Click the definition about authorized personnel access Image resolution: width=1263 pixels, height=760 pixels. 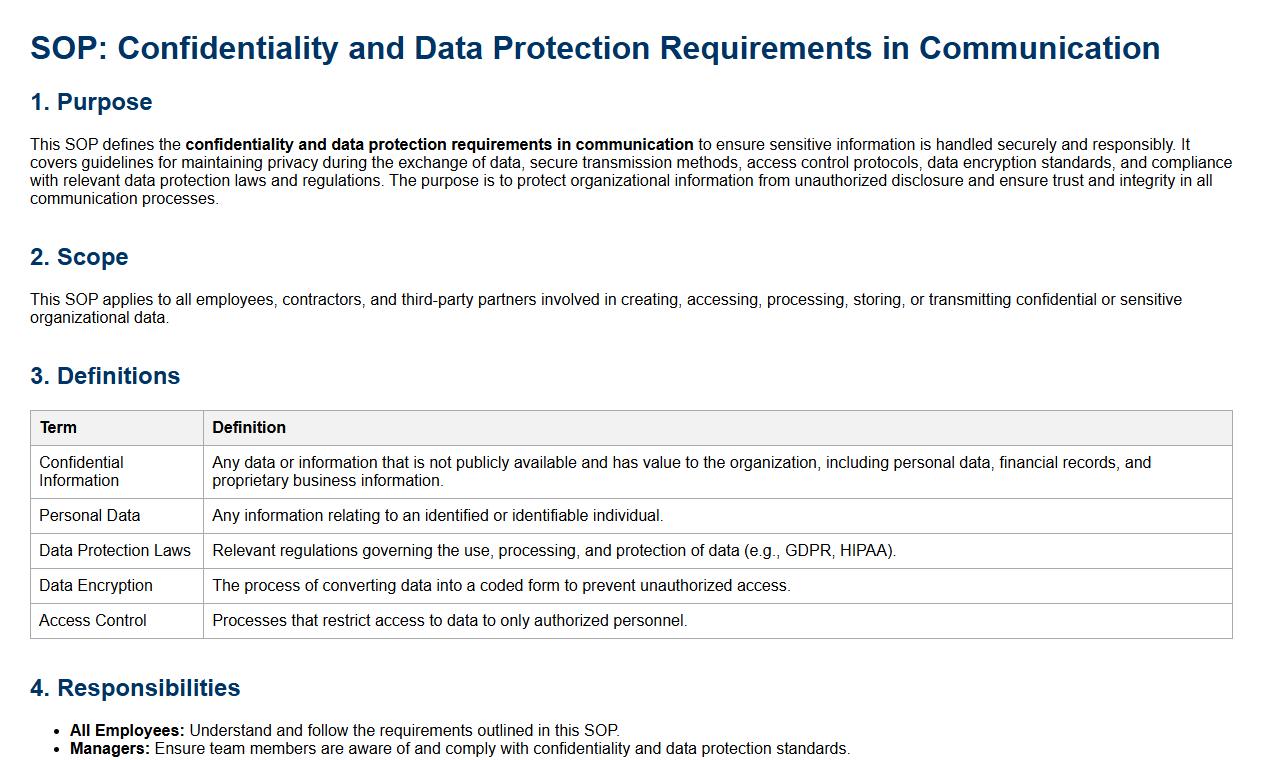[x=450, y=620]
